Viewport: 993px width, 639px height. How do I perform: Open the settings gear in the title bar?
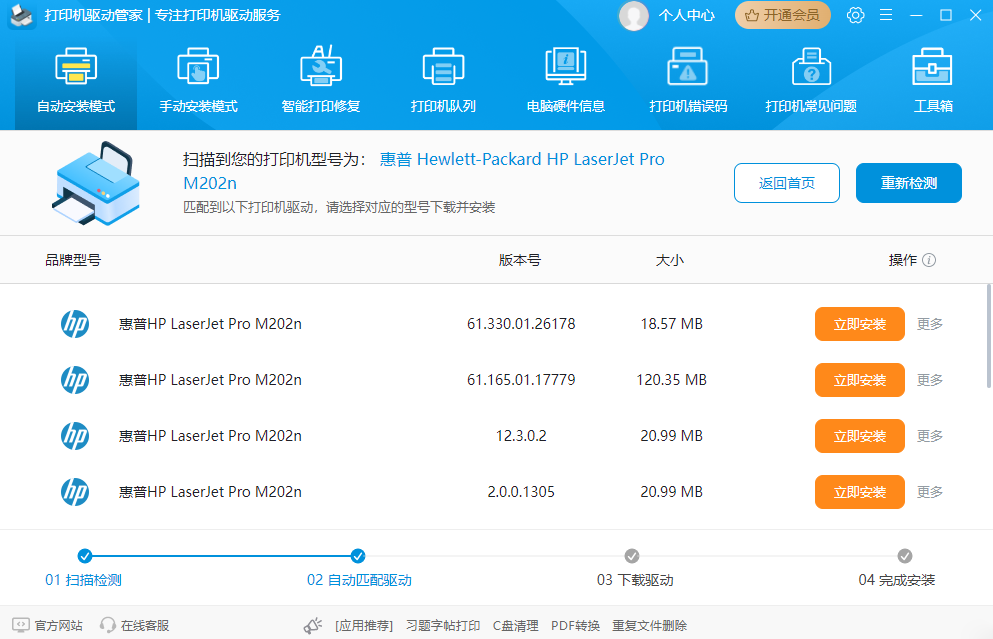coord(855,15)
